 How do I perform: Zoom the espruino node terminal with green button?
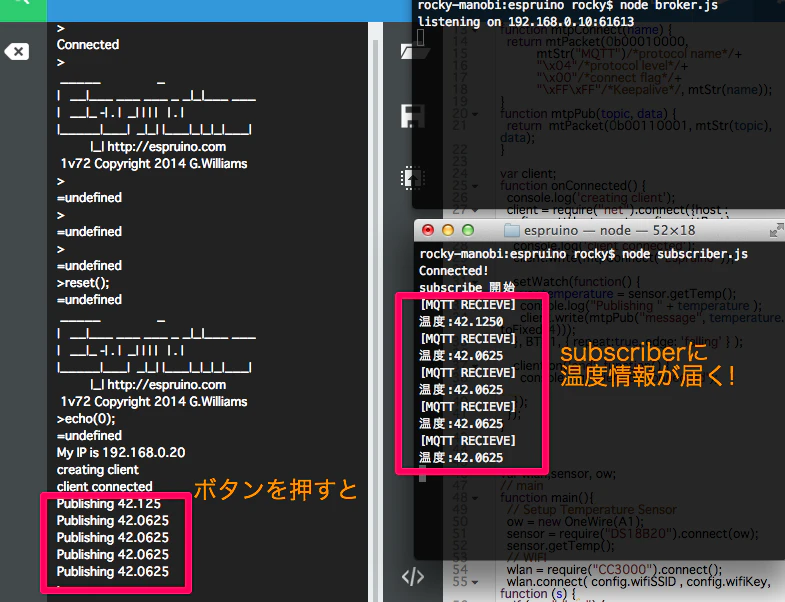point(468,230)
